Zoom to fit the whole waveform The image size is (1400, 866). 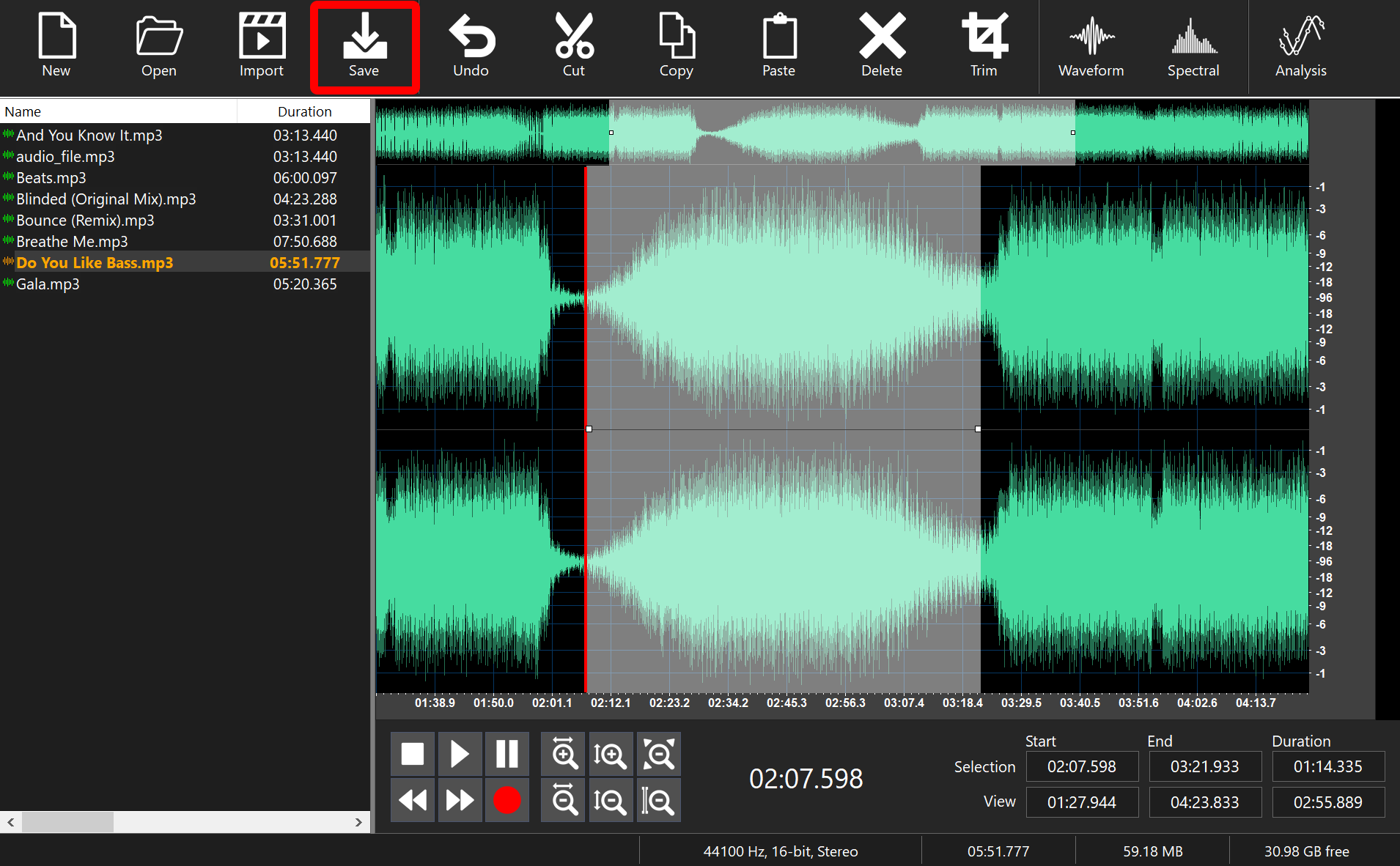658,754
